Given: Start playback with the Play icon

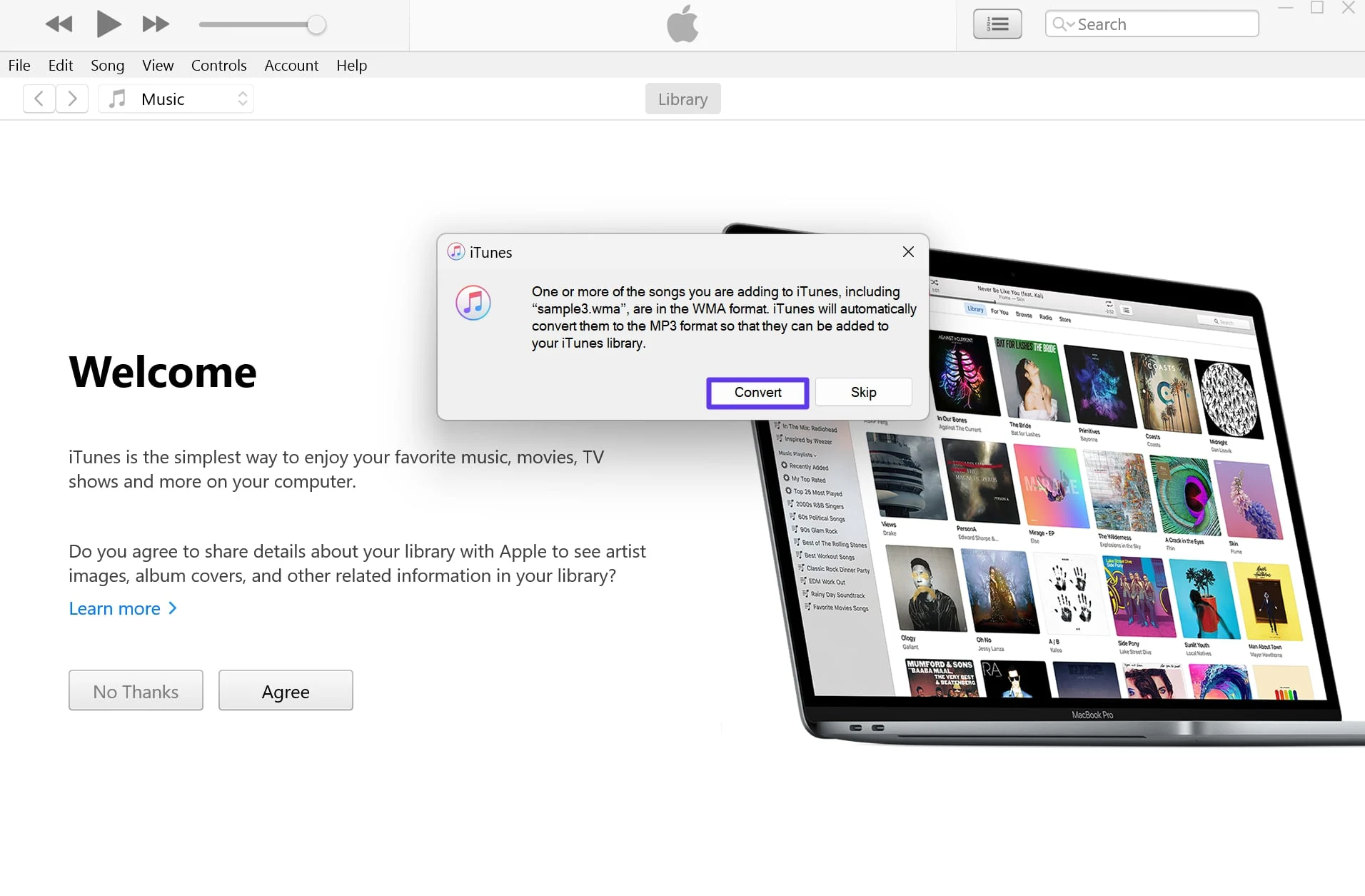Looking at the screenshot, I should coord(109,24).
